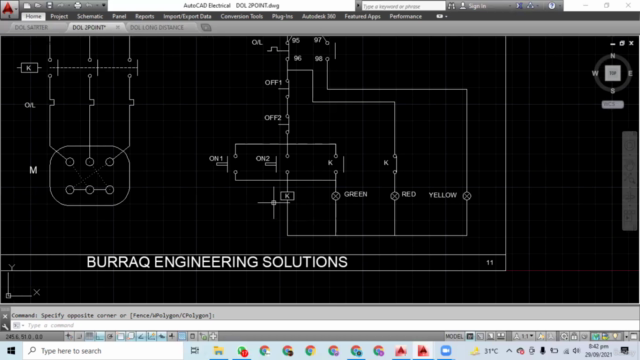
Task: Switch to the DOL LONG DISTANCE drawing tab
Action: (157, 27)
